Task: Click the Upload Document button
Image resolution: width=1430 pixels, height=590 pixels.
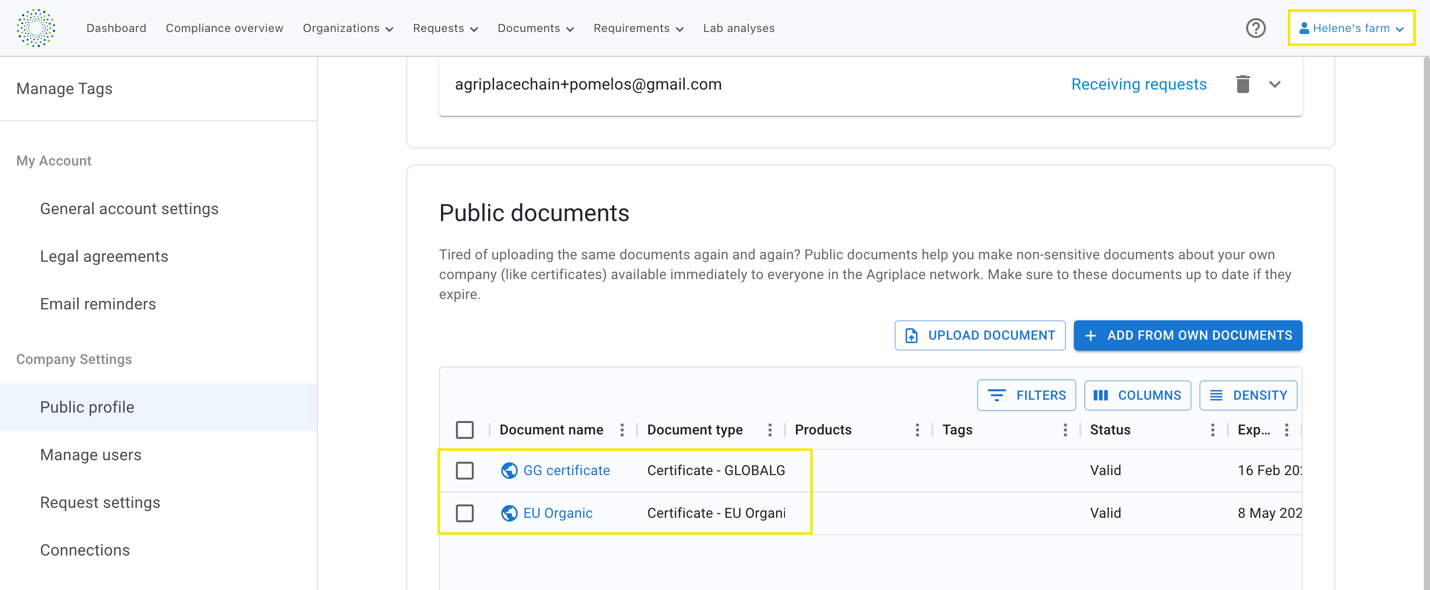Action: pyautogui.click(x=980, y=335)
